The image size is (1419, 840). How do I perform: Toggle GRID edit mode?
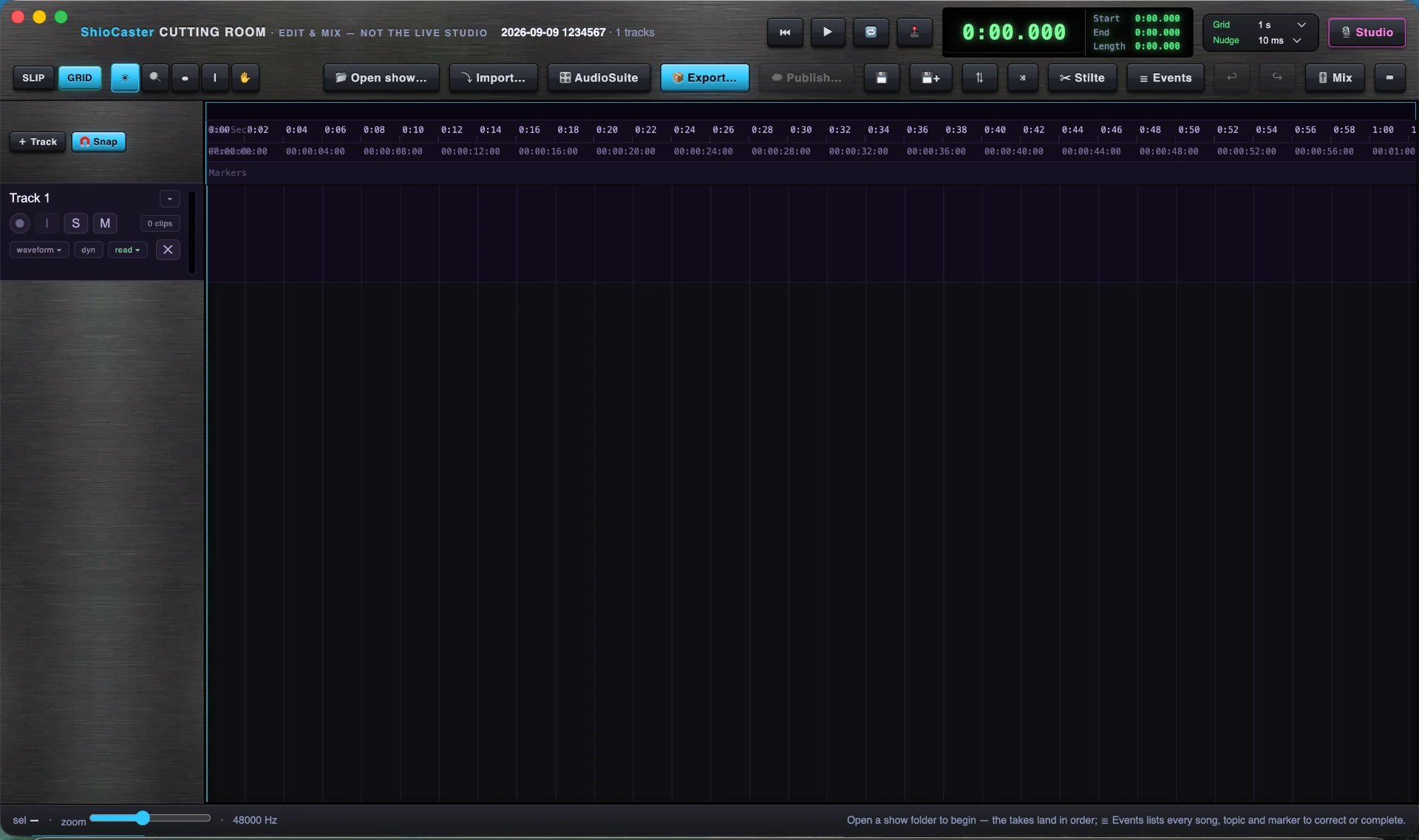tap(80, 78)
